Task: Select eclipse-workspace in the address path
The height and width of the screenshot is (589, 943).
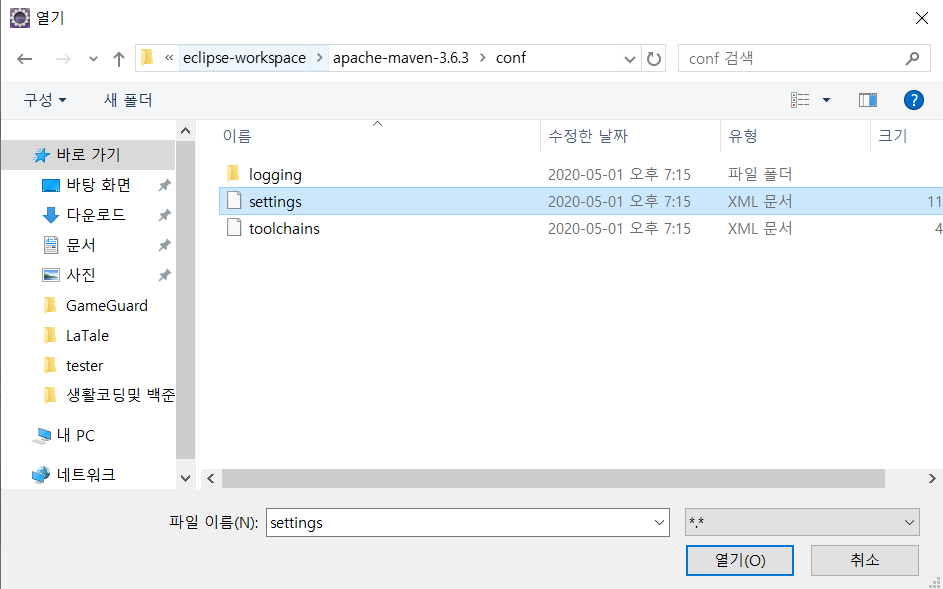Action: [x=244, y=58]
